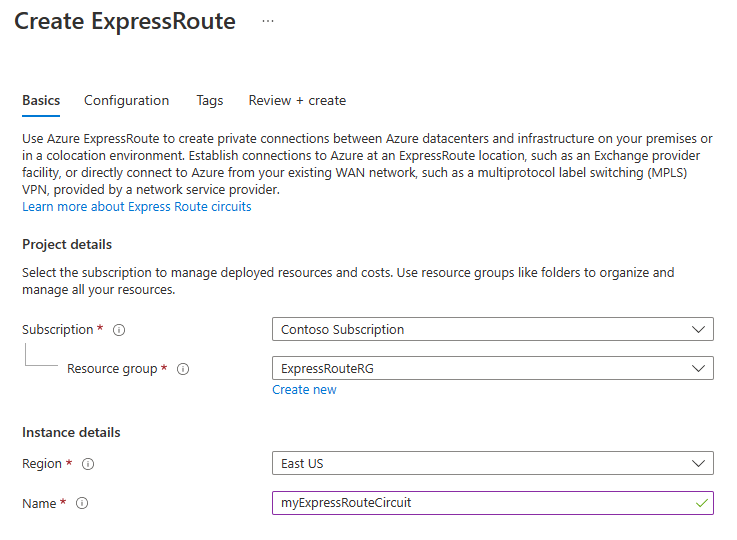The width and height of the screenshot is (737, 540).
Task: Switch to the Configuration tab
Action: (x=126, y=100)
